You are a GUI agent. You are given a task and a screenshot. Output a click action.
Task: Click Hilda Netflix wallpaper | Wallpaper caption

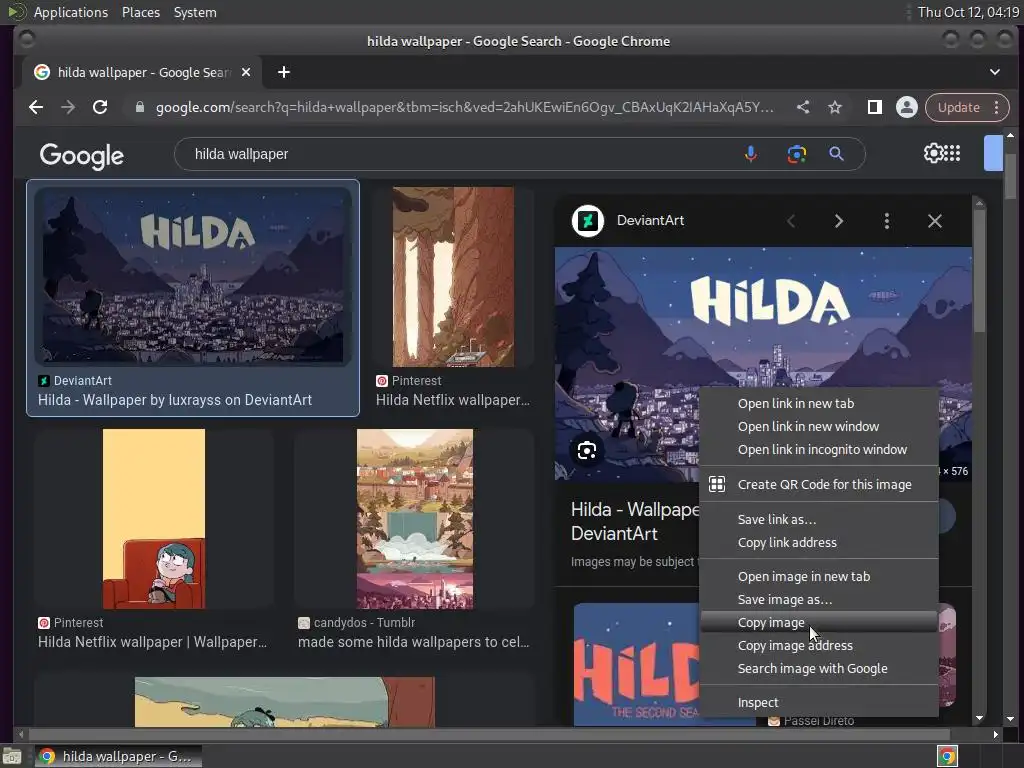tap(152, 642)
